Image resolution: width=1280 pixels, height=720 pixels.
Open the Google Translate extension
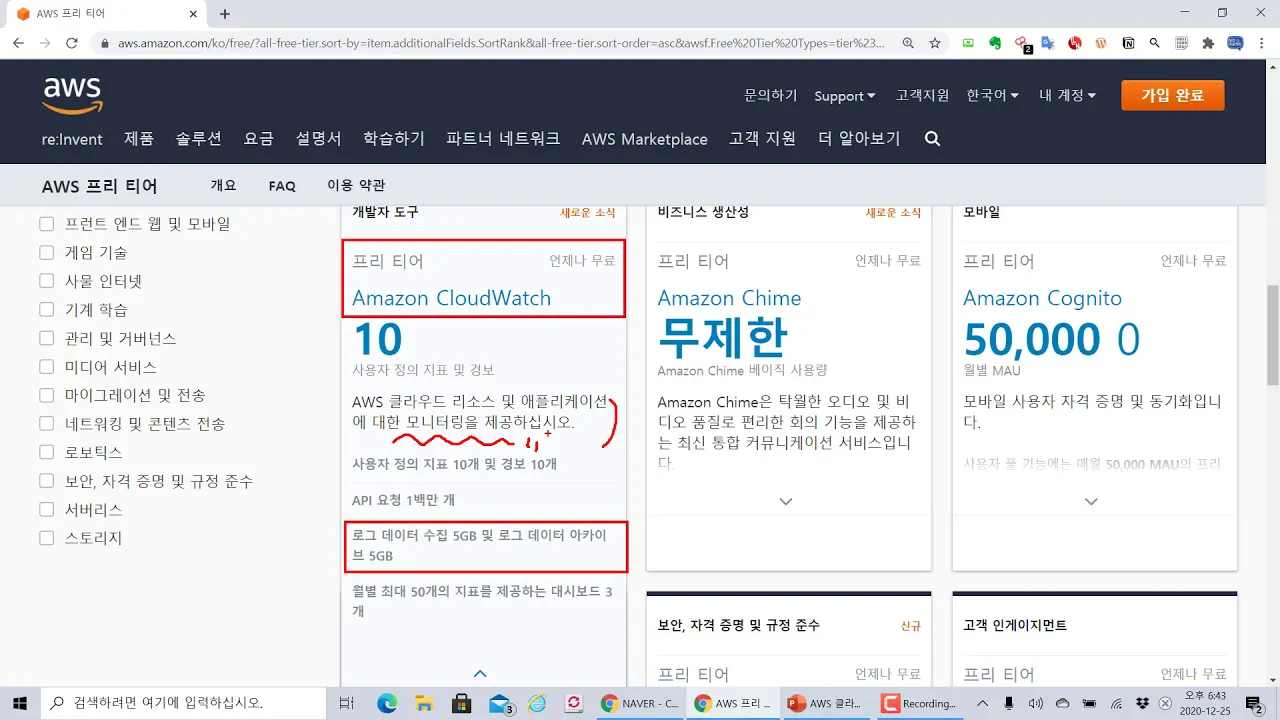point(1048,43)
